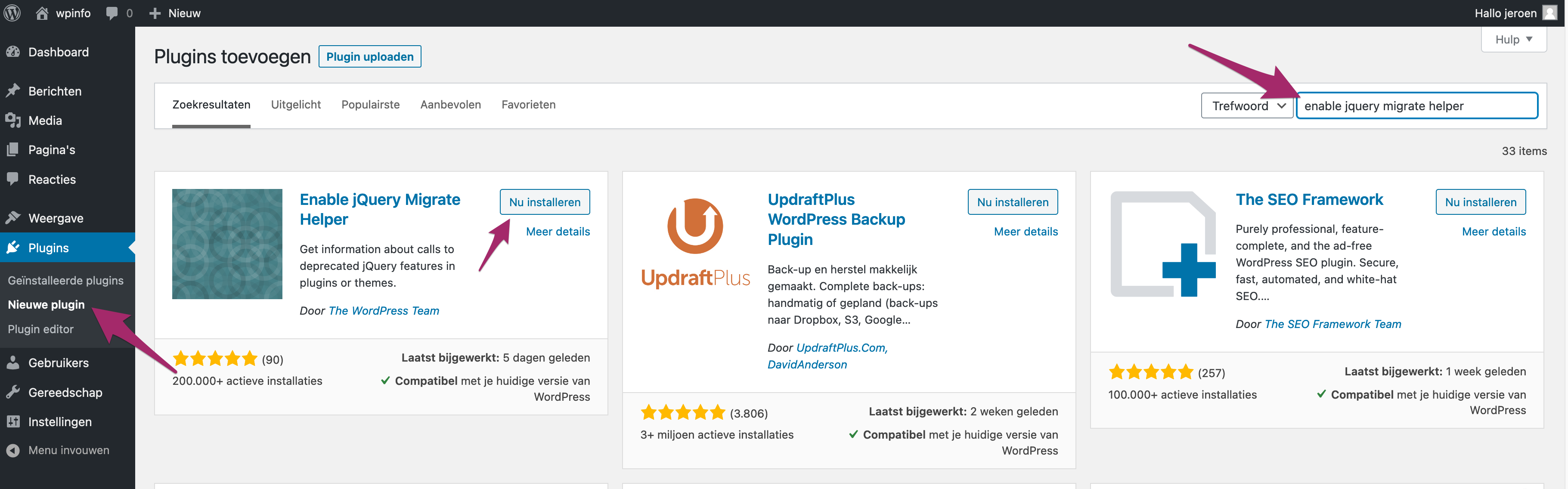Expand the Hulp help dropdown
1568x489 pixels.
coord(1513,40)
